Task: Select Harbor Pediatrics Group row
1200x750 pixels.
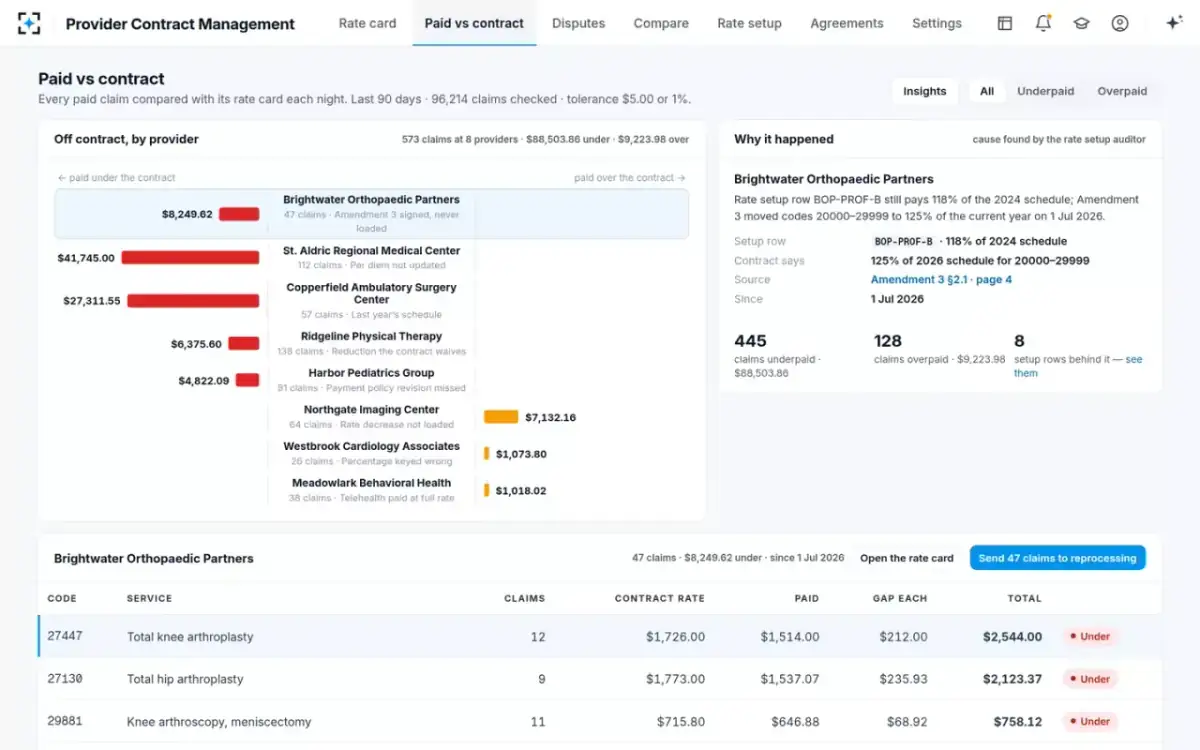Action: click(x=371, y=380)
